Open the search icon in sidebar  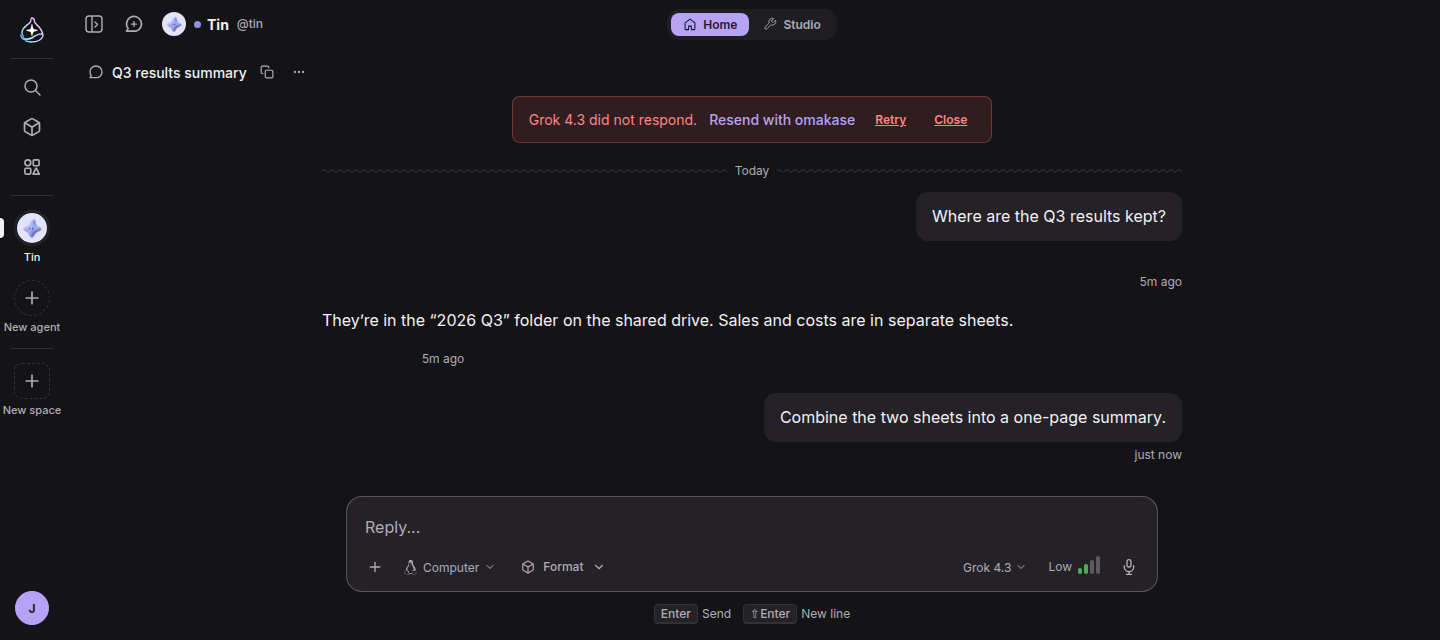(32, 88)
